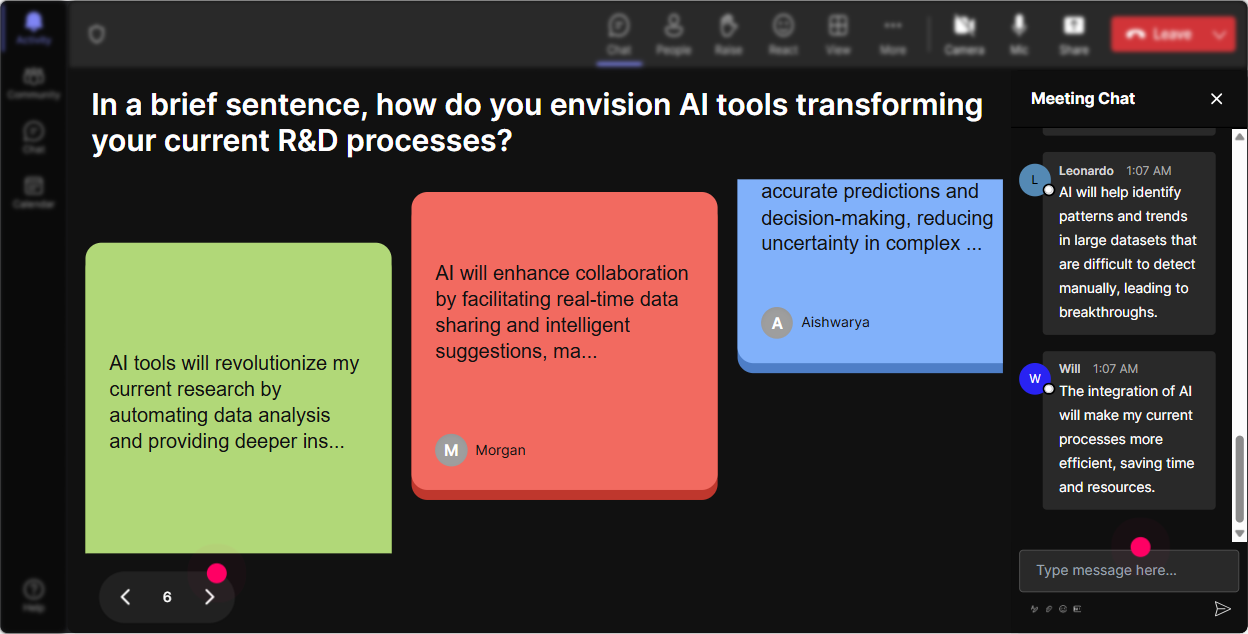Screen dimensions: 1248x634
Task: Click the chat panel scrollbar thumb
Action: click(1240, 479)
